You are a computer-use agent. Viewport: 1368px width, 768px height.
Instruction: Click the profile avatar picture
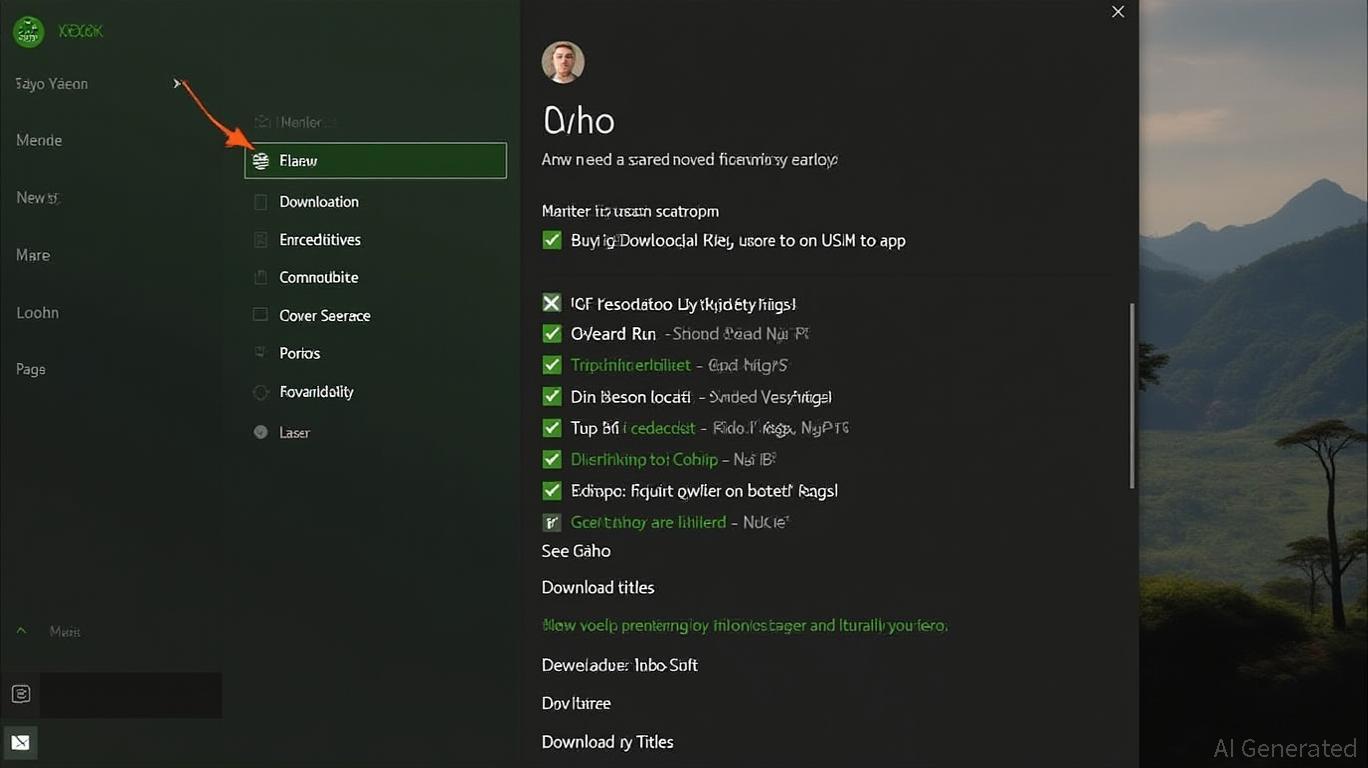563,62
